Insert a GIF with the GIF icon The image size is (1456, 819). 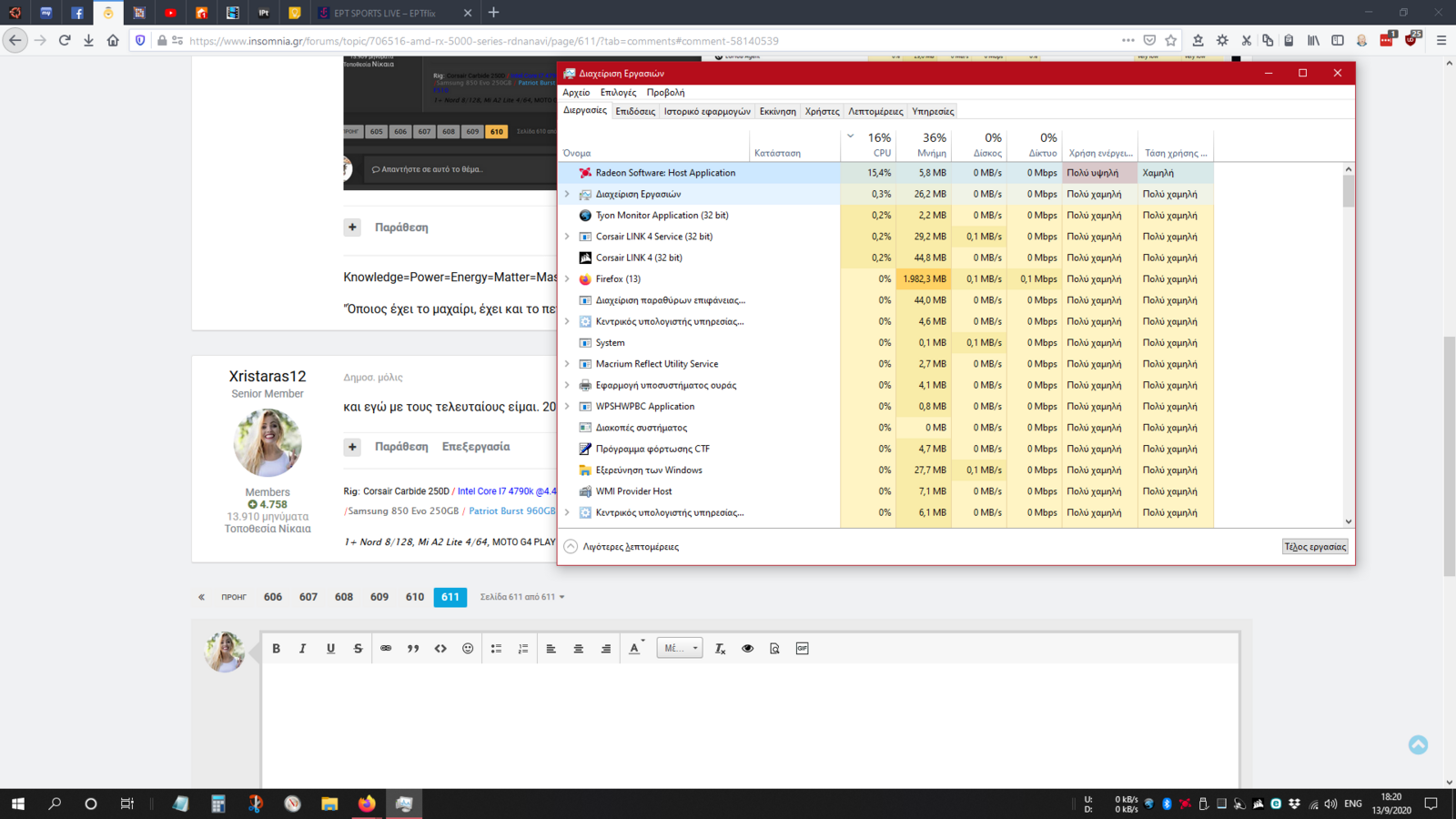pyautogui.click(x=802, y=649)
